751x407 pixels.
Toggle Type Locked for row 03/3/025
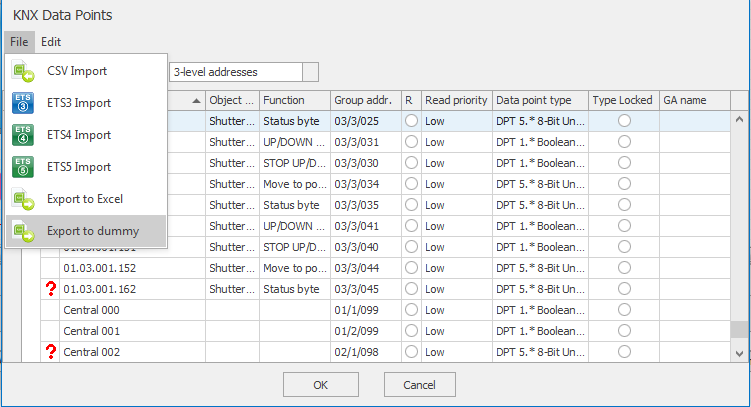(x=624, y=121)
